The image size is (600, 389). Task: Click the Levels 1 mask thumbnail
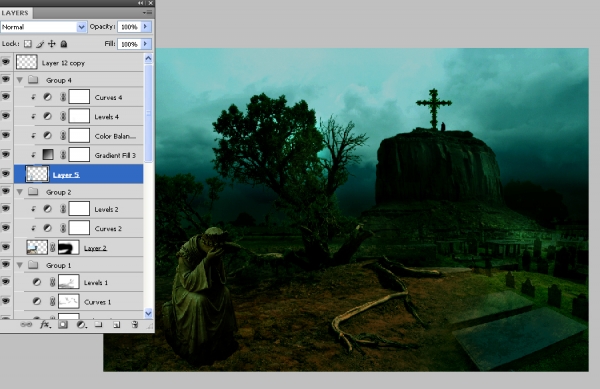click(x=68, y=282)
